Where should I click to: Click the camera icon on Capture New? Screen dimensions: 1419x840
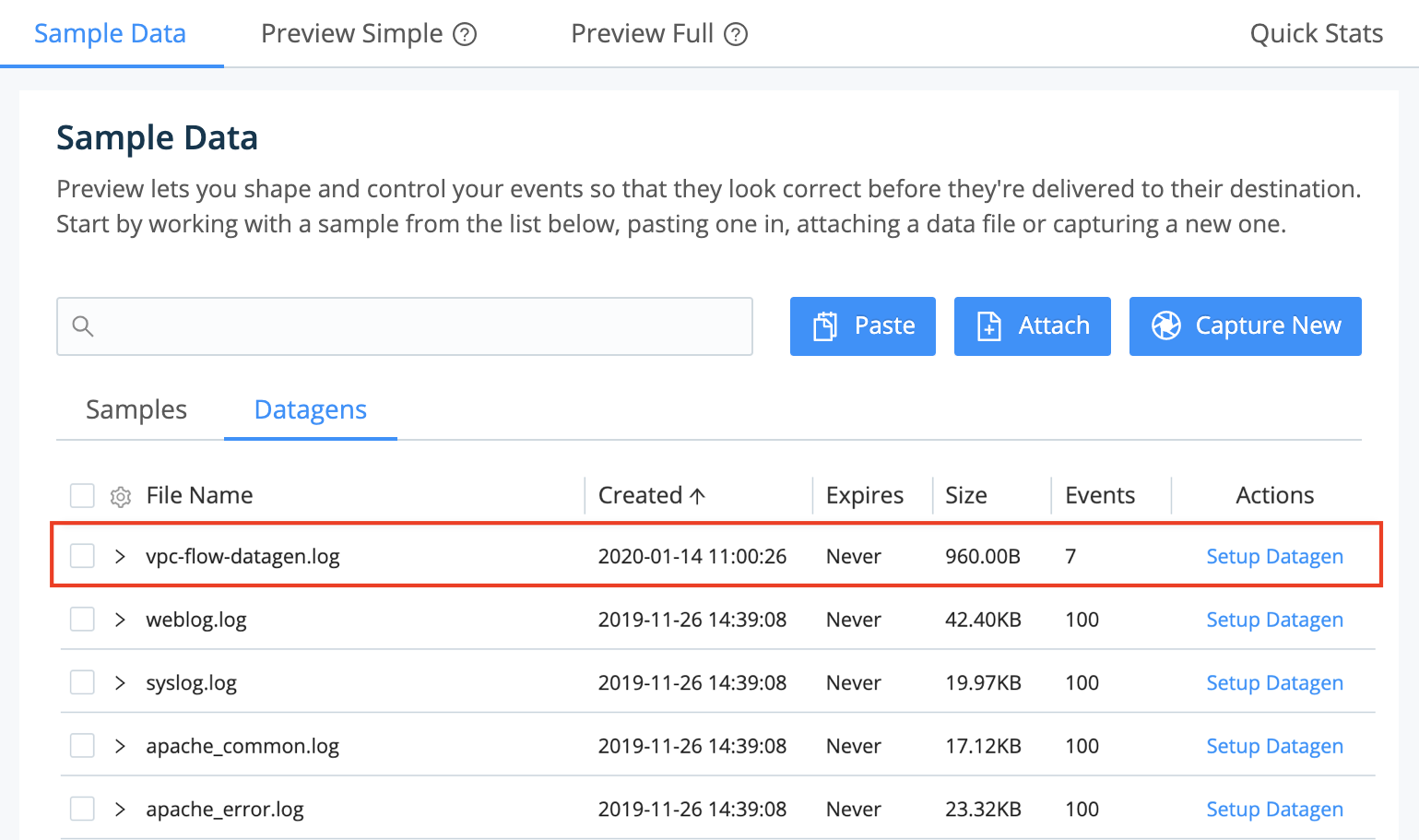[1166, 325]
